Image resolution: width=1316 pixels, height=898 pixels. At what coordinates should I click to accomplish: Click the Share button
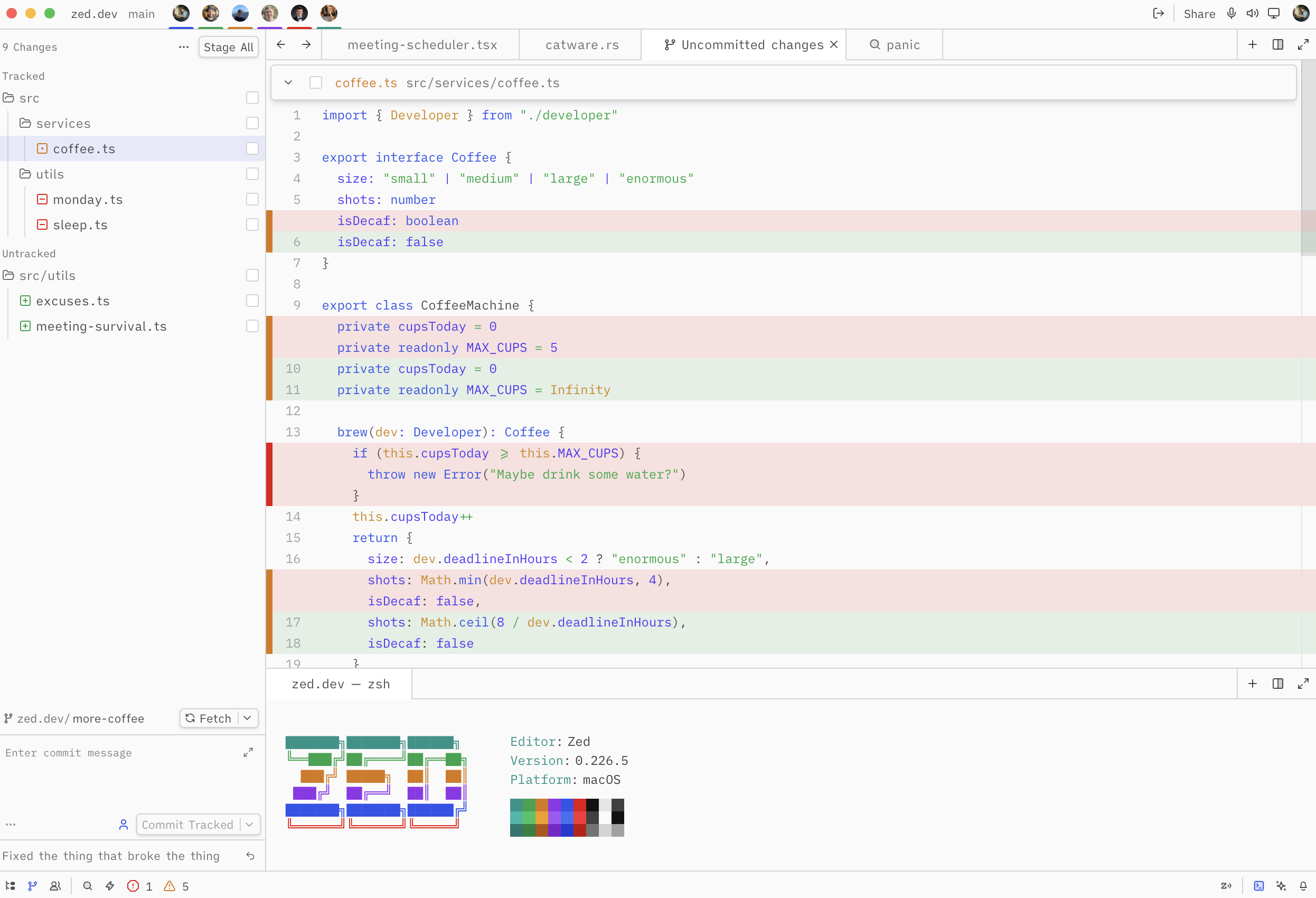pyautogui.click(x=1199, y=14)
